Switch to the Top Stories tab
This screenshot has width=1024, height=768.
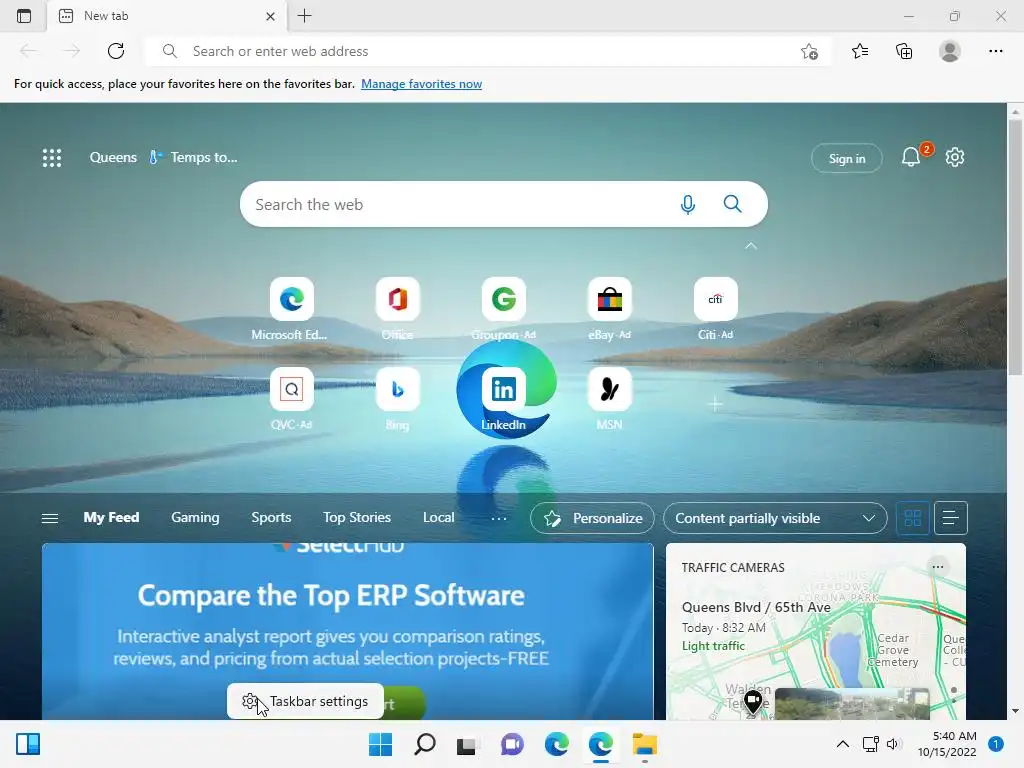tap(357, 517)
